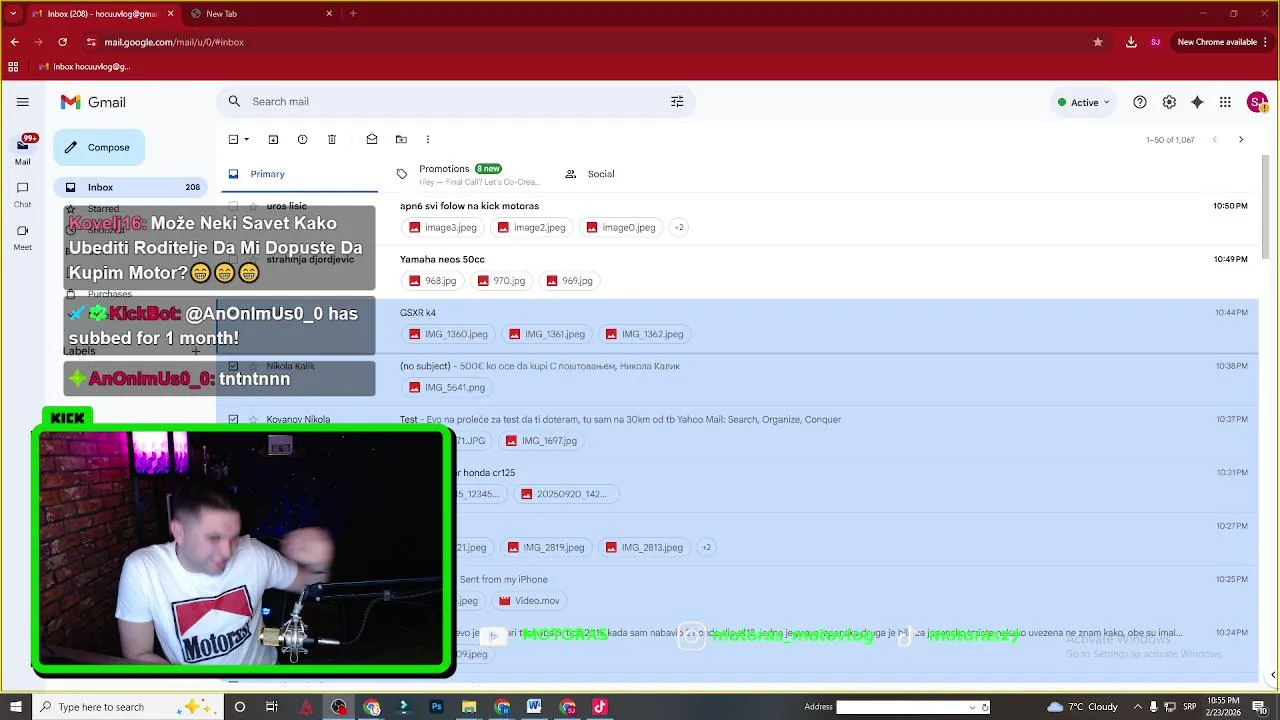Viewport: 1280px width, 720px height.
Task: Click New Chrome available update button
Action: 1223,42
